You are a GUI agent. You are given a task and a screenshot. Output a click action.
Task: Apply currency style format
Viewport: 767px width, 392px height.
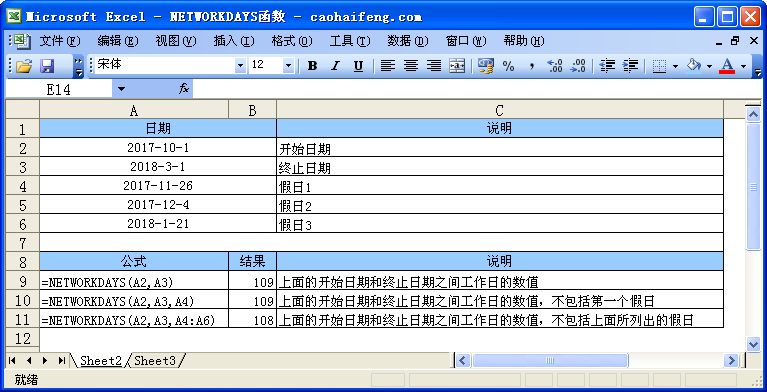tap(486, 66)
